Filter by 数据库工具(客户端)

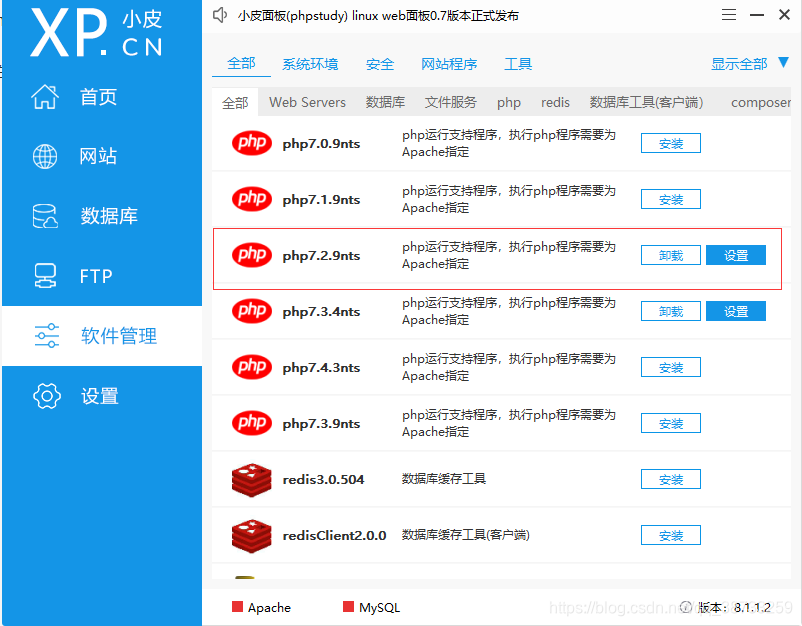point(647,102)
